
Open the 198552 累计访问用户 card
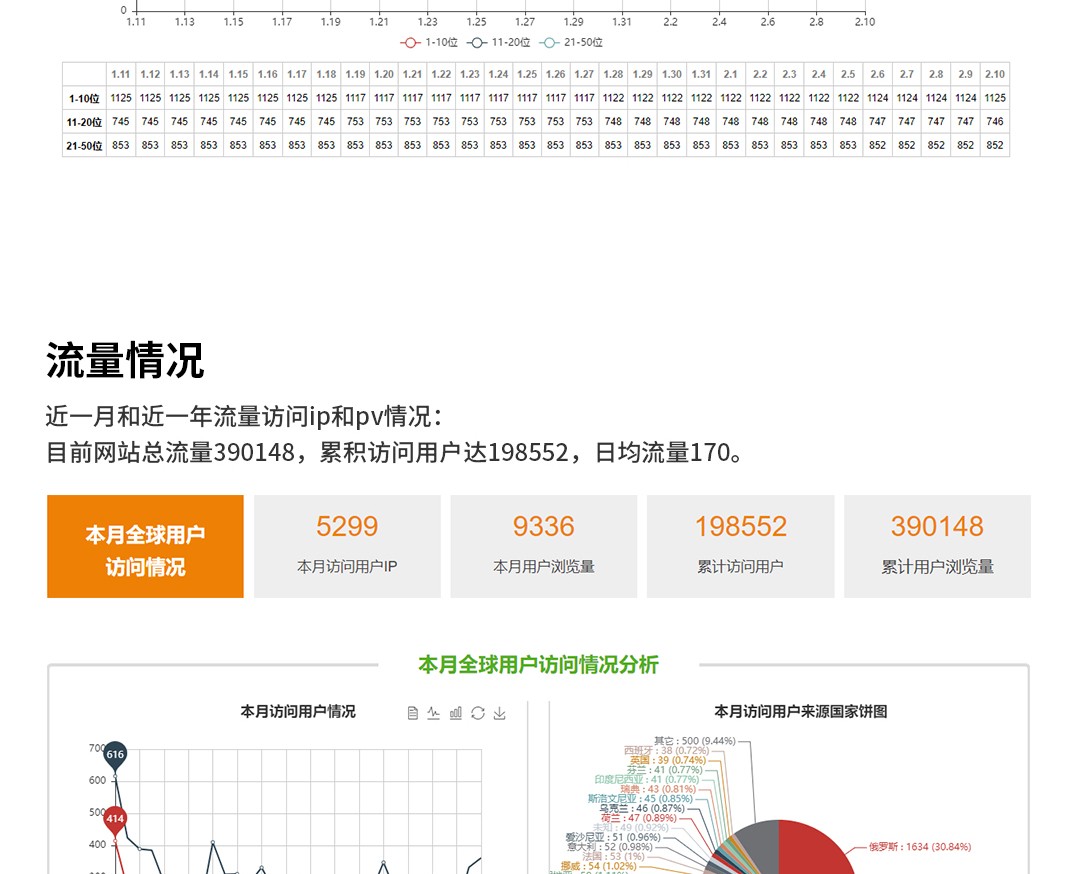pyautogui.click(x=740, y=546)
